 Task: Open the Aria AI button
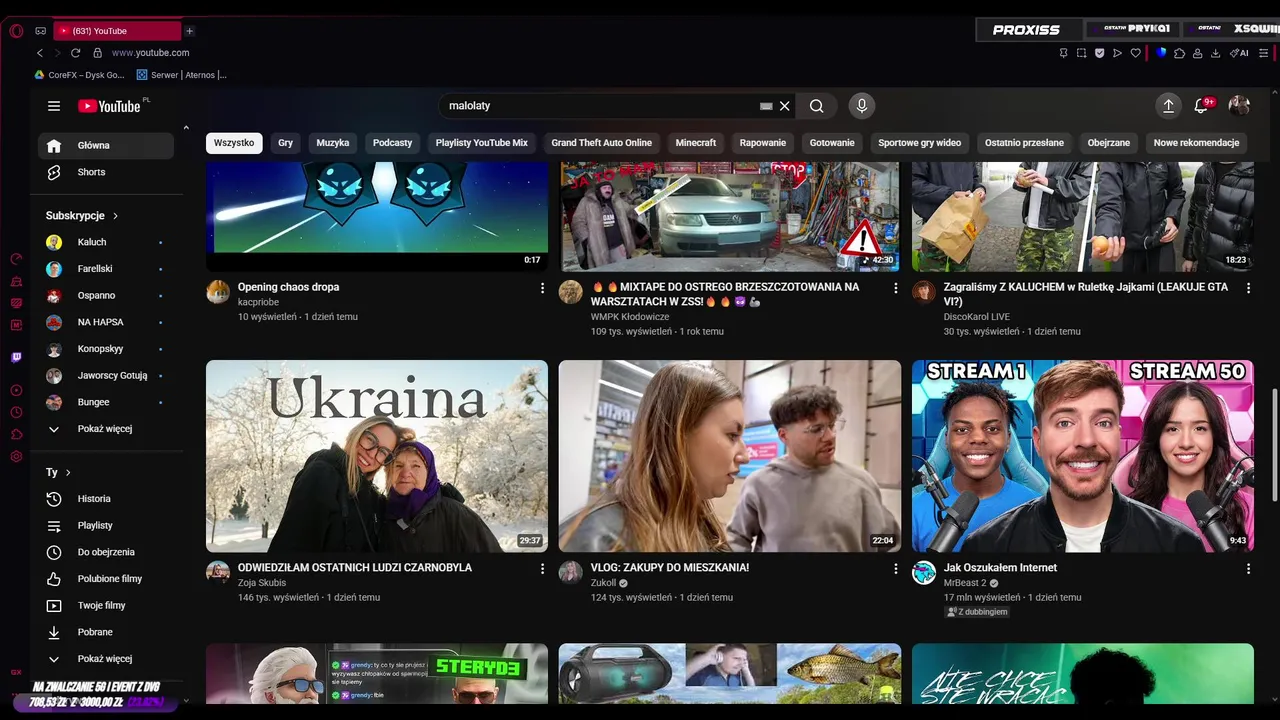[x=1240, y=53]
